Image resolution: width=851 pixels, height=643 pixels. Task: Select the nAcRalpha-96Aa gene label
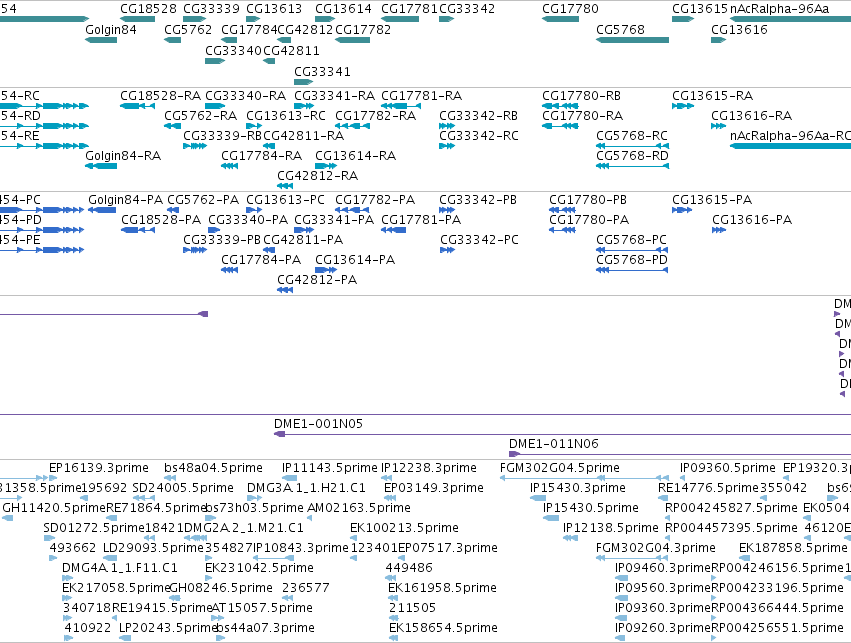779,9
